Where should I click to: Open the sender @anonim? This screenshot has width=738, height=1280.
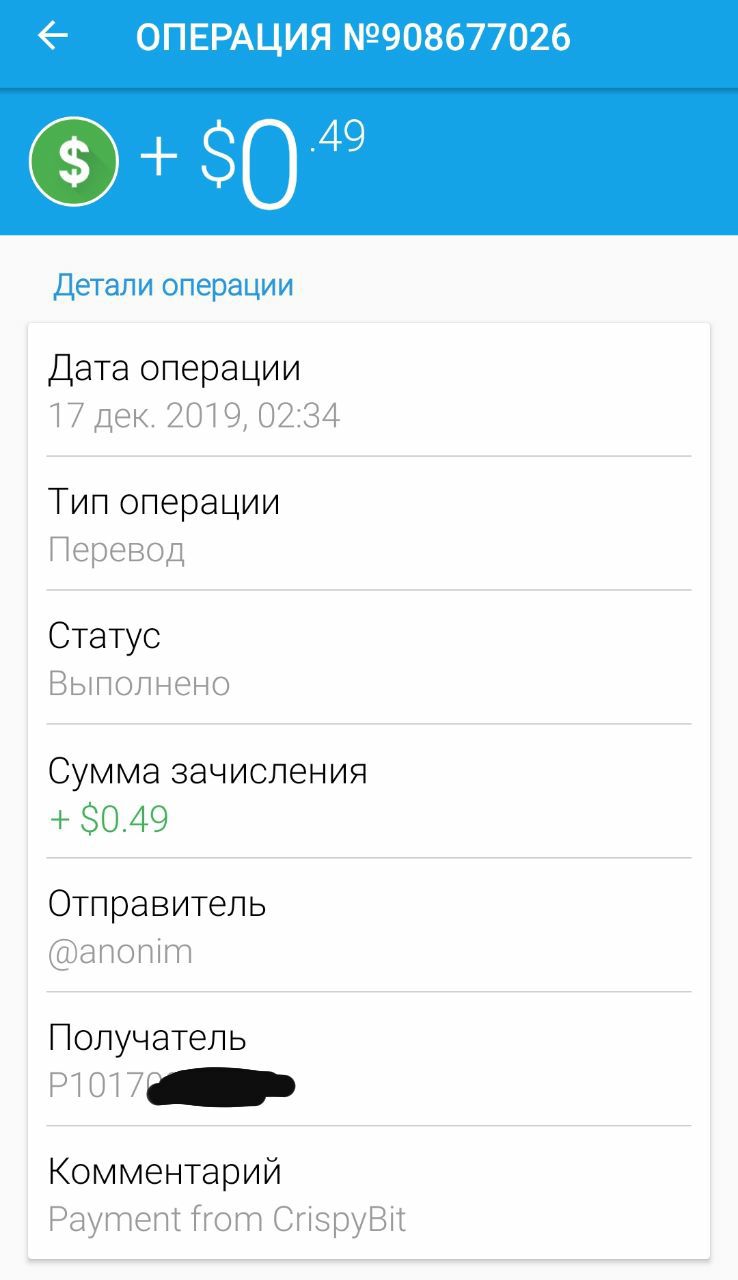click(120, 952)
